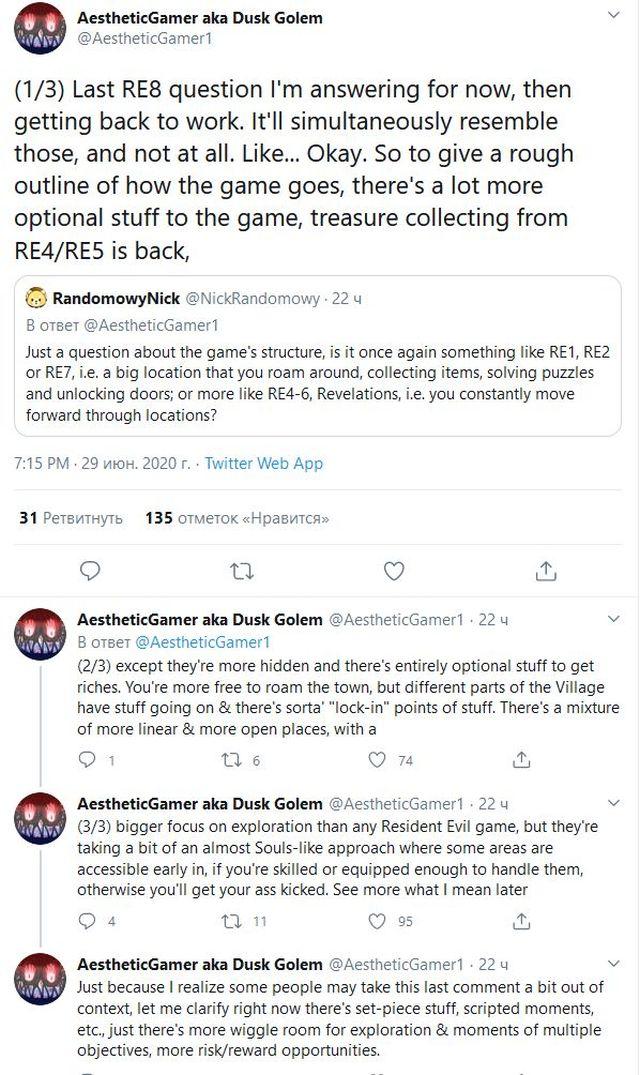The image size is (640, 1075).
Task: Retweet the (3/3) tweet with 11 retweets
Action: pos(232,921)
